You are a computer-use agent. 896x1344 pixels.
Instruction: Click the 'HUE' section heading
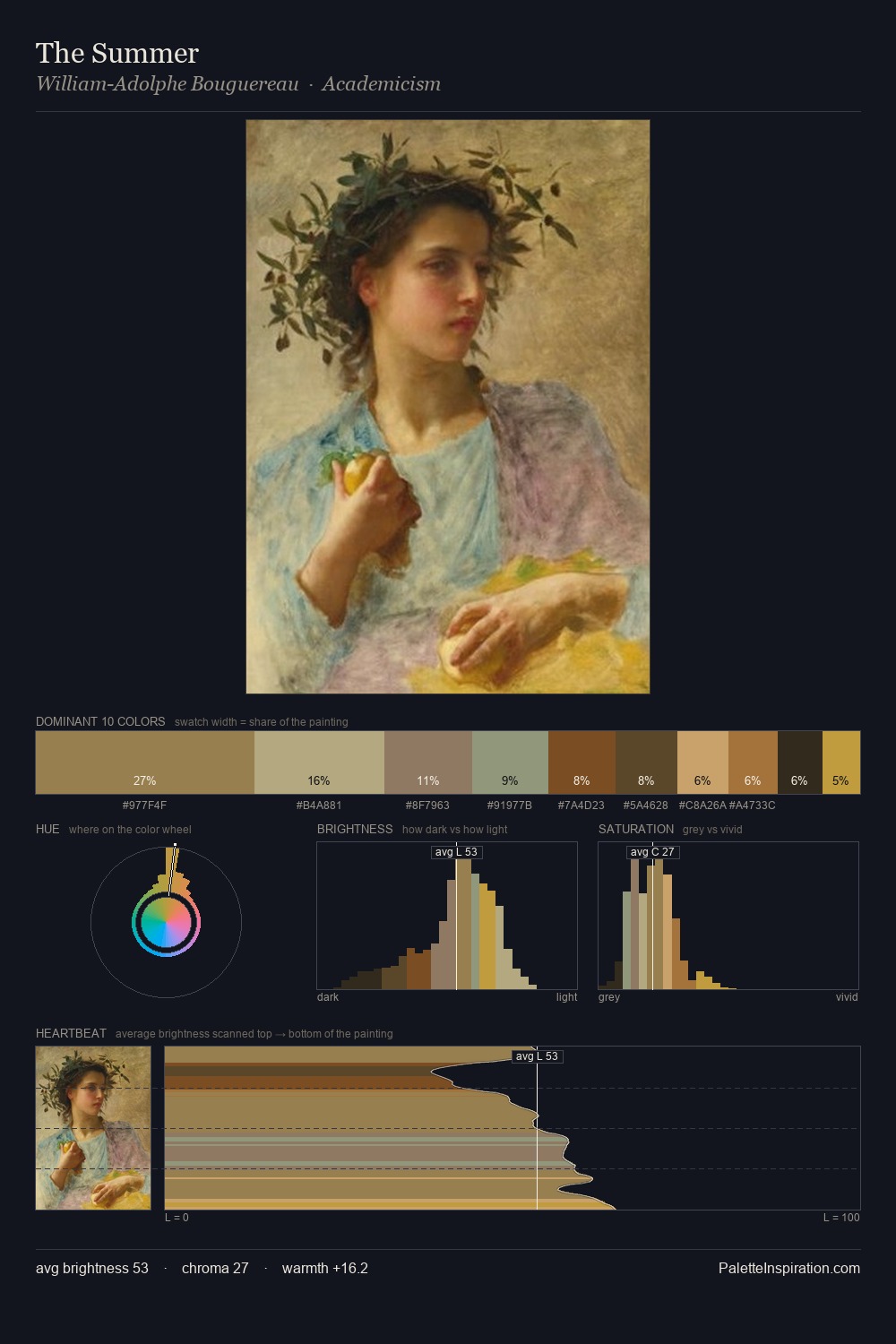[47, 829]
